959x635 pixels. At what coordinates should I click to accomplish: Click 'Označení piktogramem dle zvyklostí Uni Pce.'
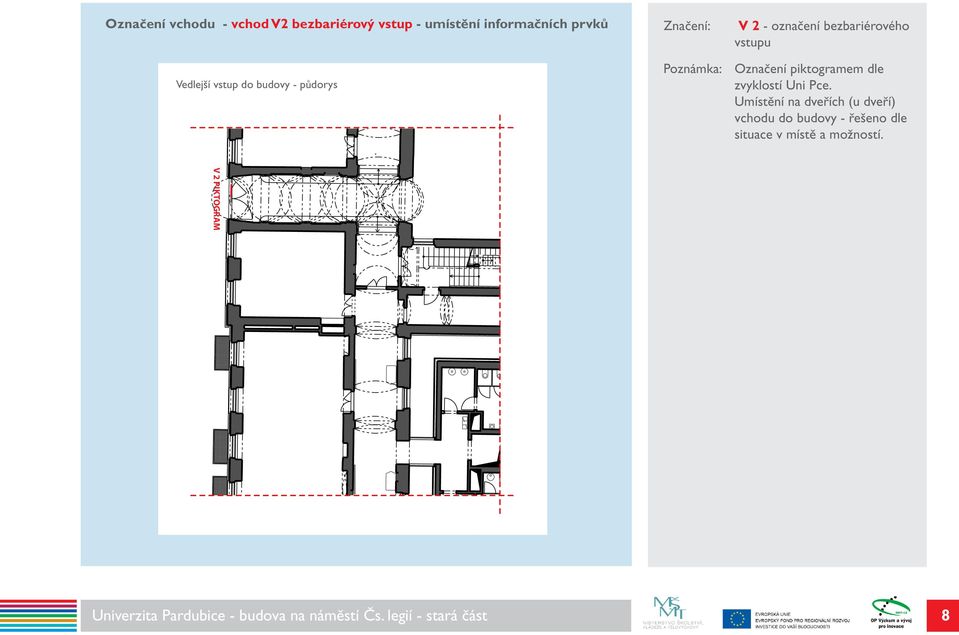point(809,77)
